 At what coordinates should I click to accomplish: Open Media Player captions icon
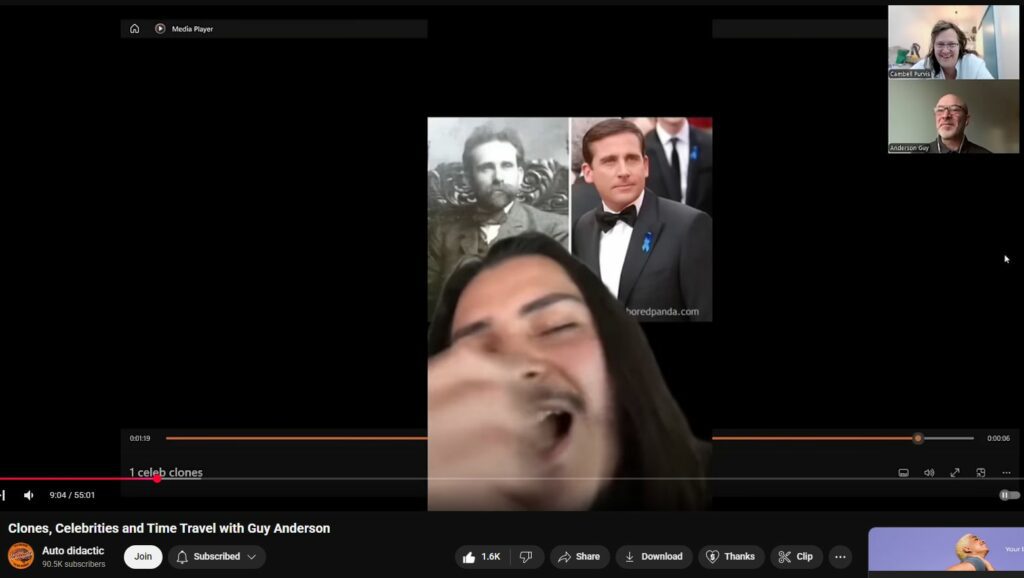903,472
